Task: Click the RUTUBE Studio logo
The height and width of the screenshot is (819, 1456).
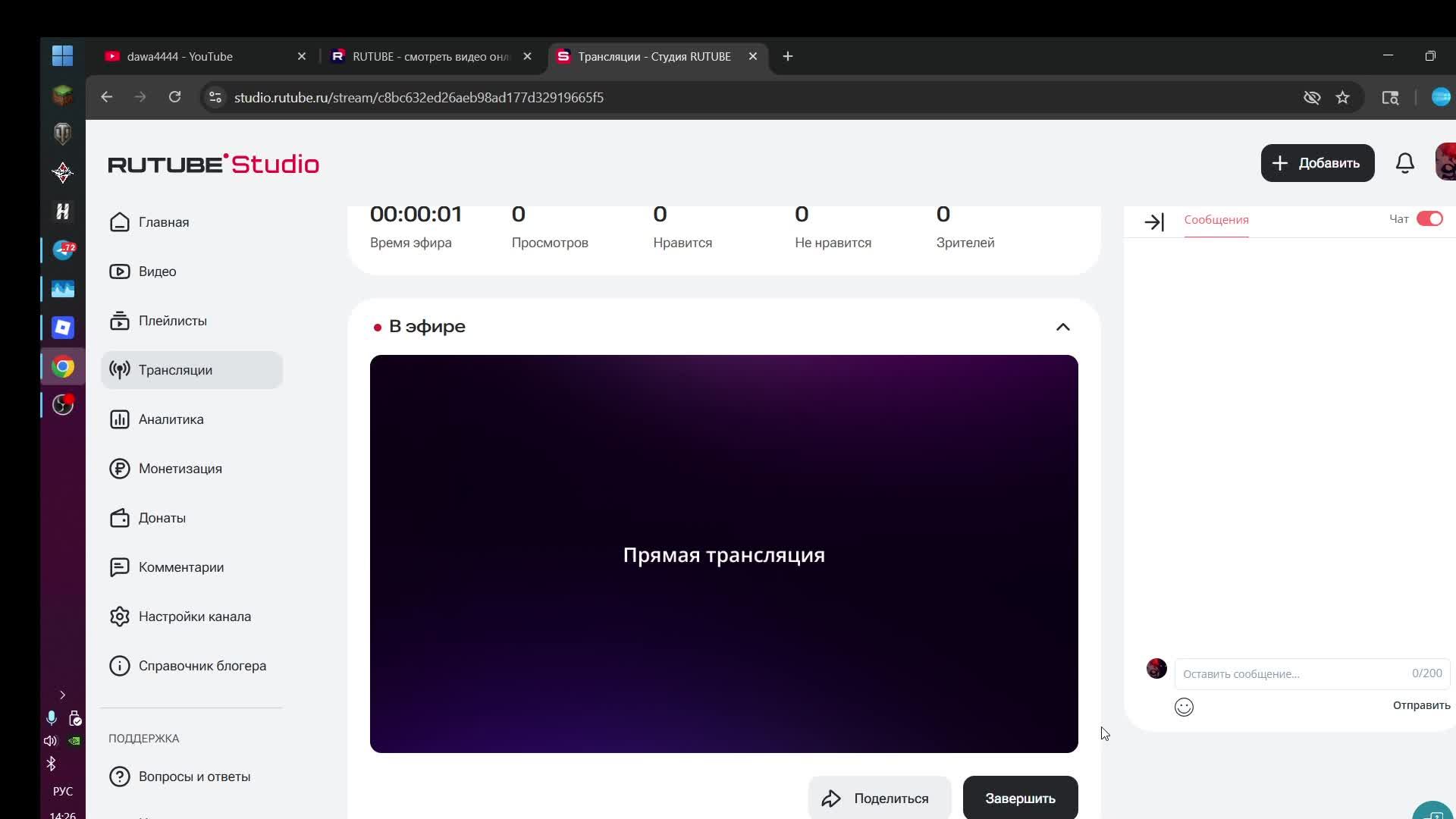Action: pos(215,164)
